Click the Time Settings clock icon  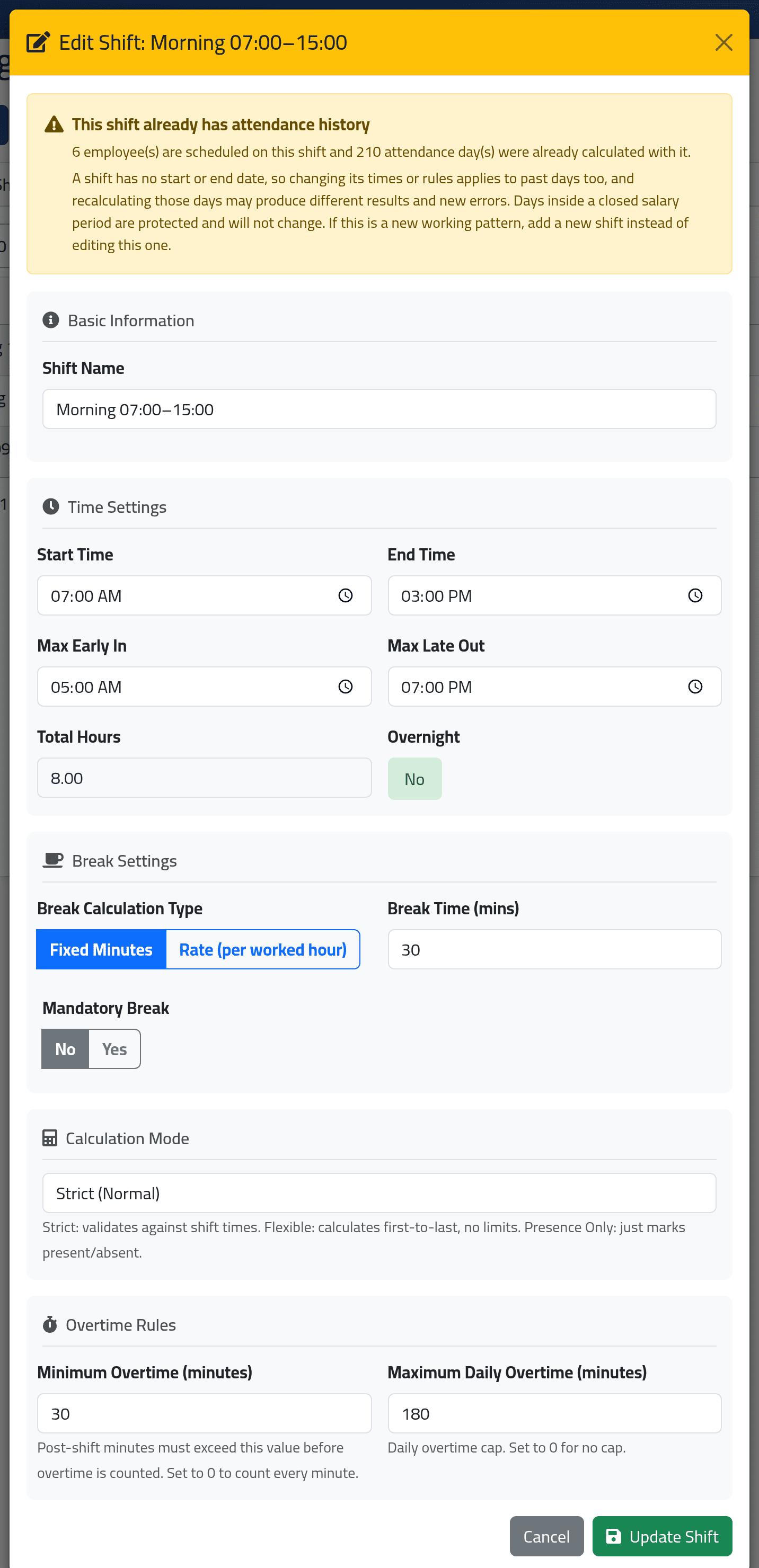(x=50, y=506)
